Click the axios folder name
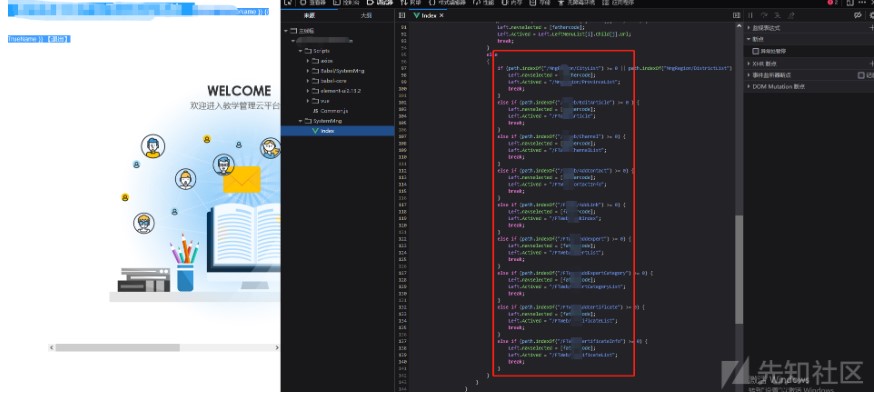874x393 pixels. click(x=327, y=61)
